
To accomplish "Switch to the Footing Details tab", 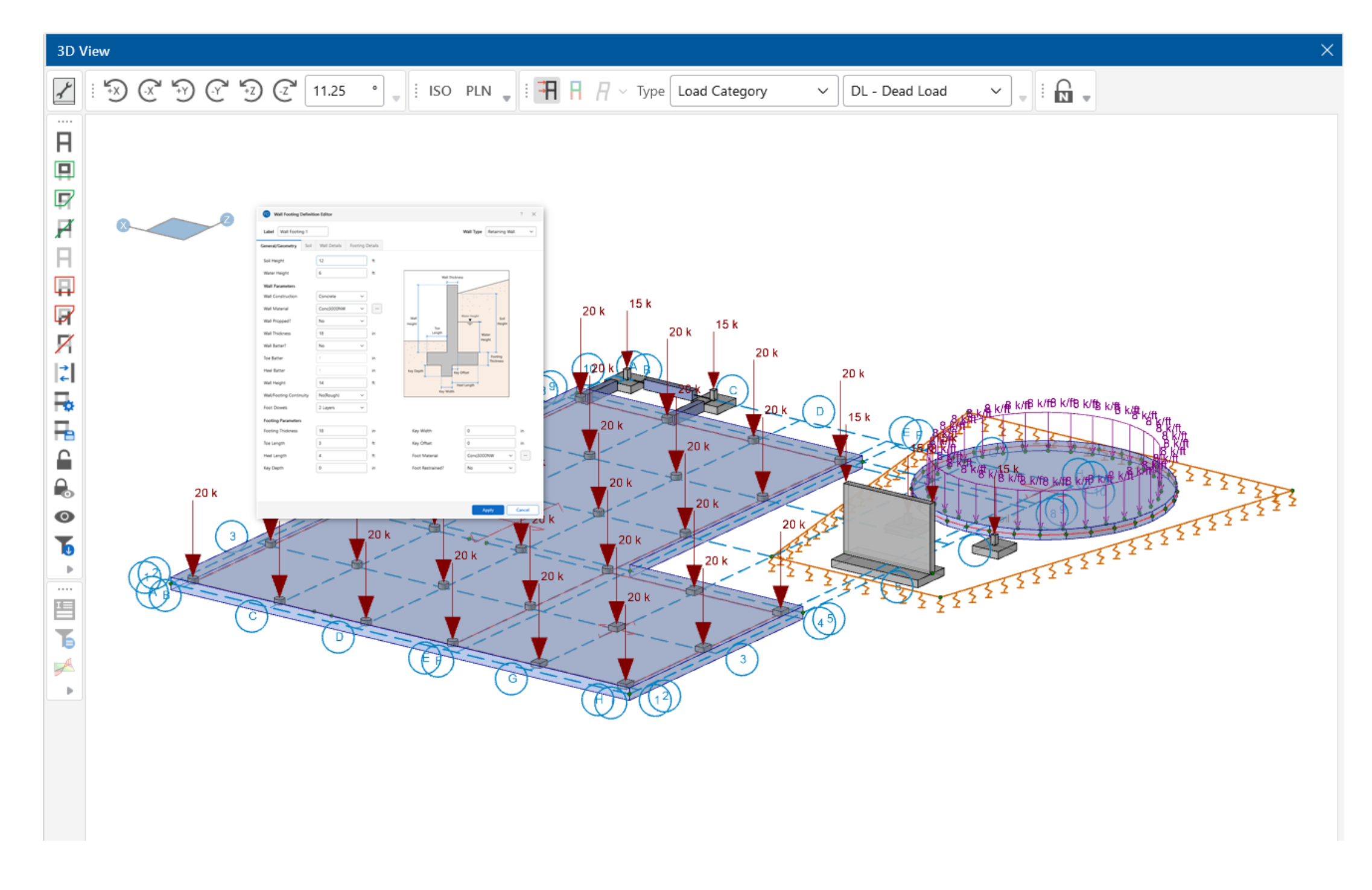I will click(364, 246).
